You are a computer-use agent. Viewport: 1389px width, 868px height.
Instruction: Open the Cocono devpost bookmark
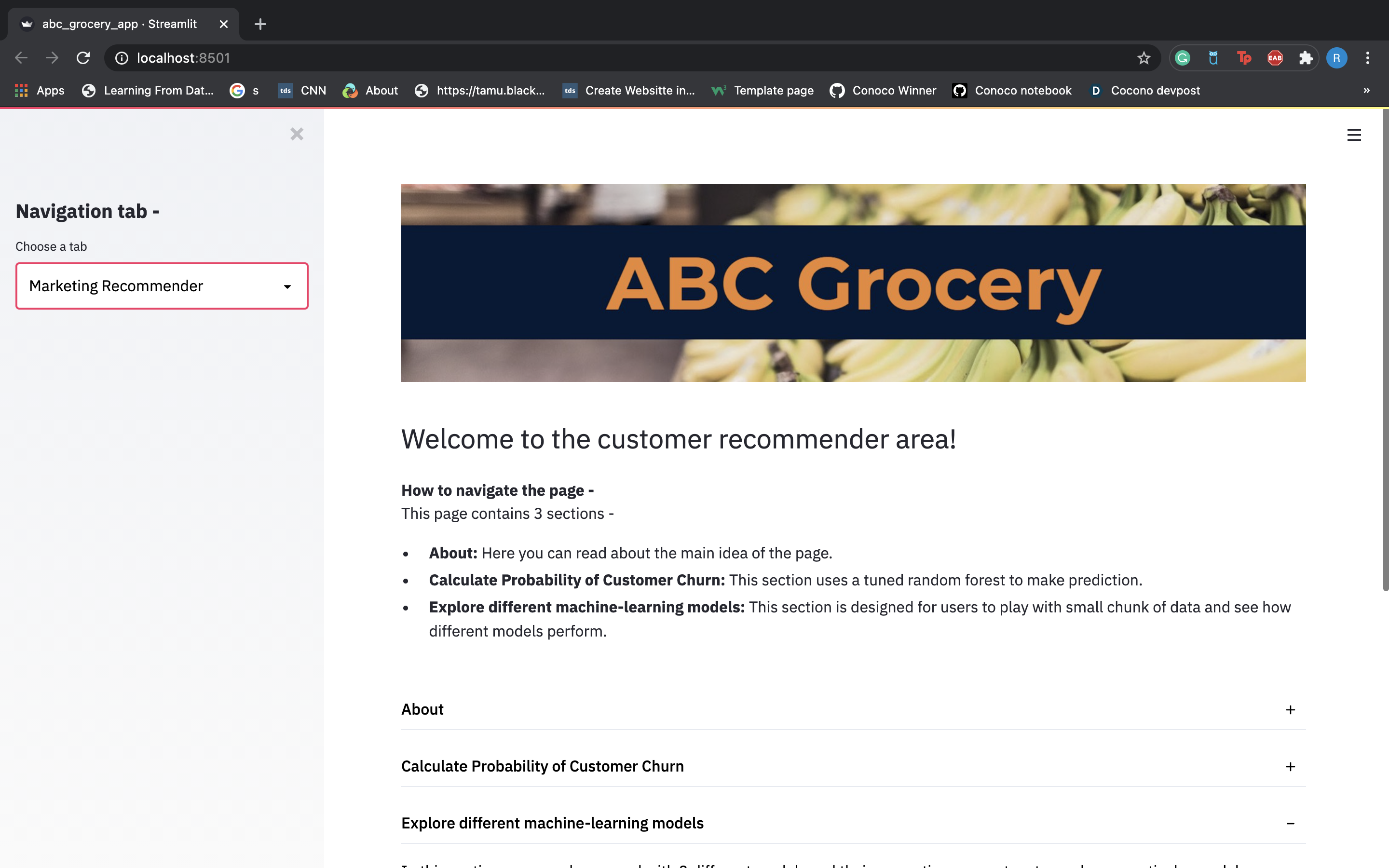pos(1144,91)
